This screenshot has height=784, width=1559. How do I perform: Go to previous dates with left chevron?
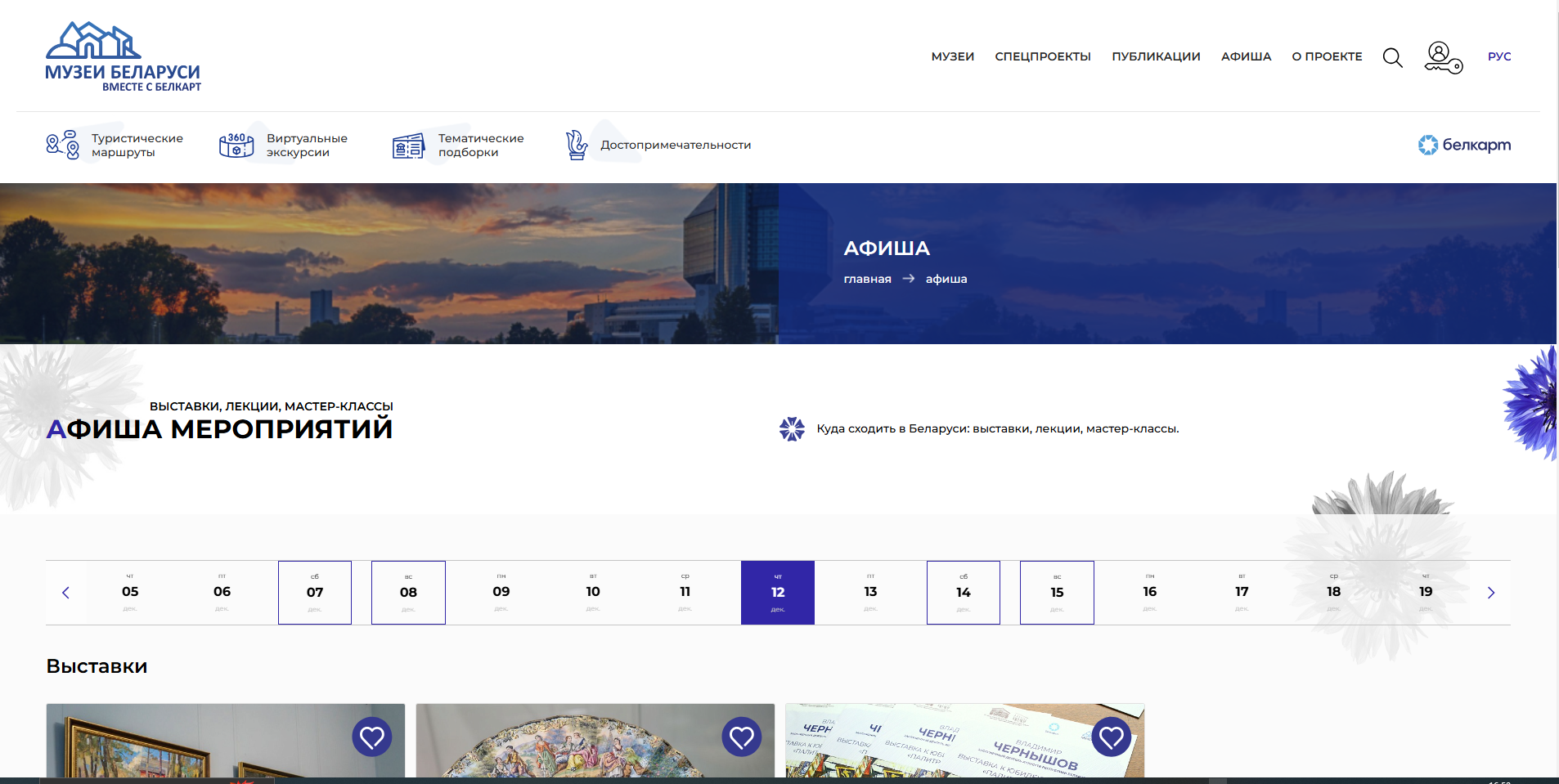[x=65, y=593]
